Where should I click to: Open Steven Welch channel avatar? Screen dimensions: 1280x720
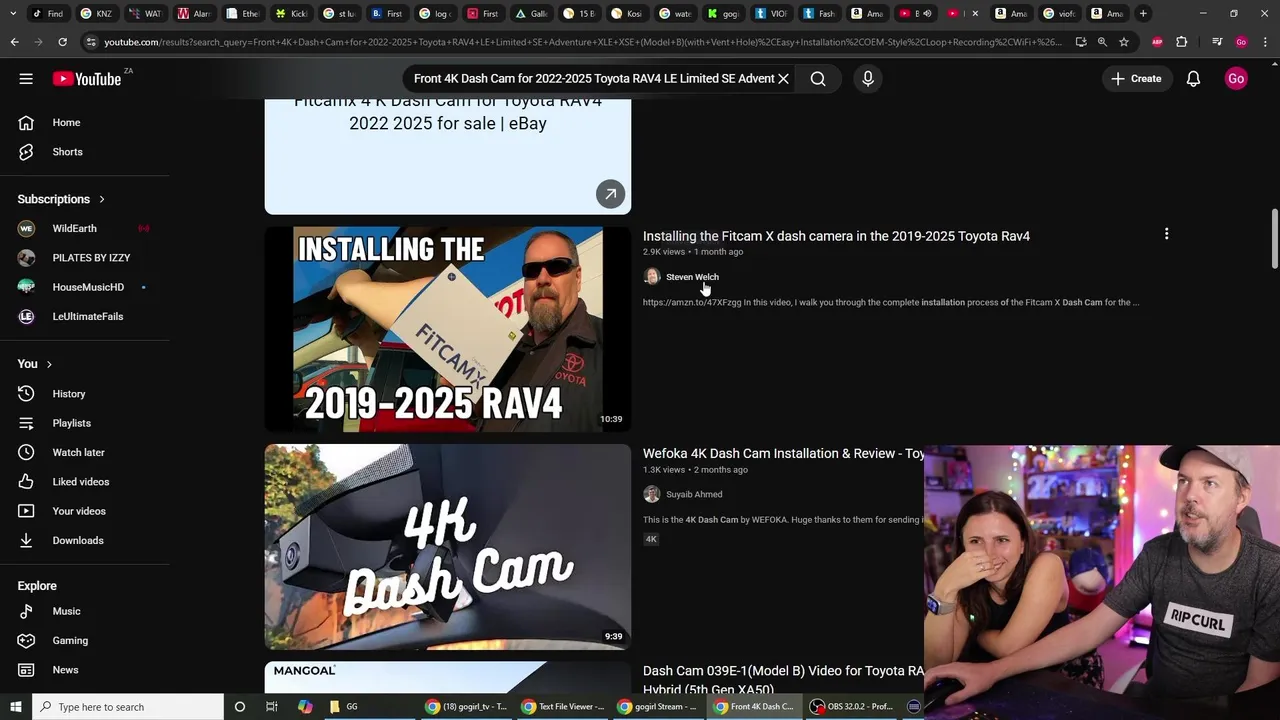pos(652,277)
